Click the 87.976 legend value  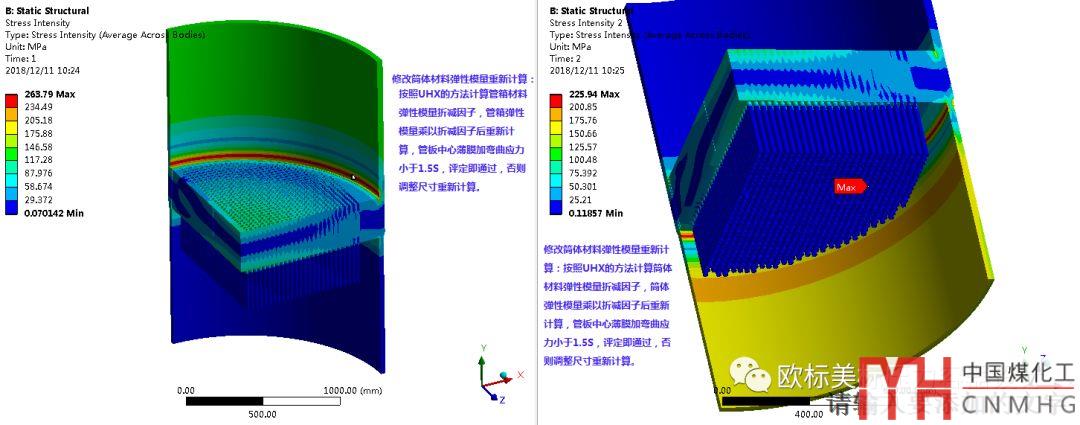38,173
